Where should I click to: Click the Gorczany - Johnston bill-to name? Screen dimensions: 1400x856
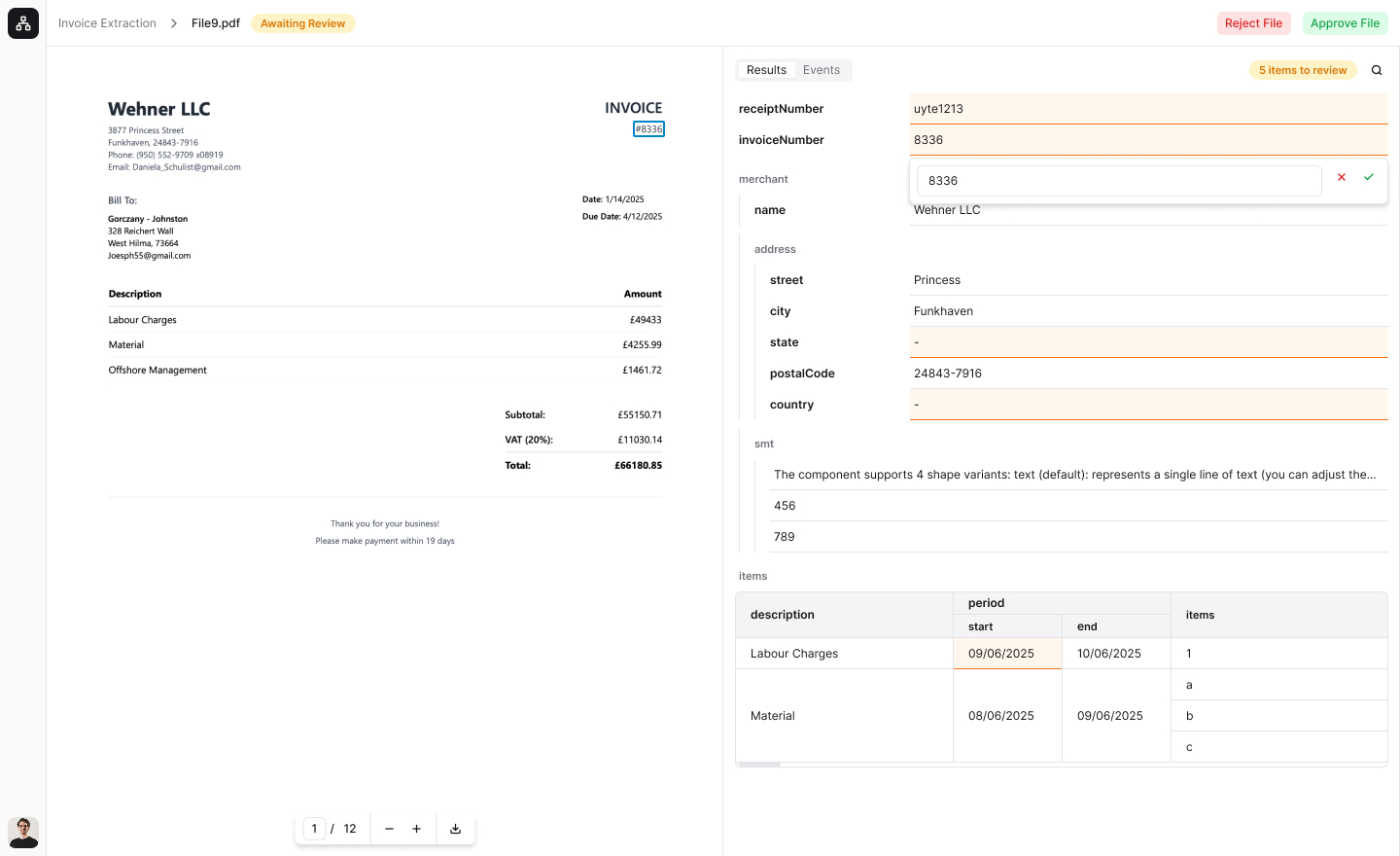[x=148, y=219]
